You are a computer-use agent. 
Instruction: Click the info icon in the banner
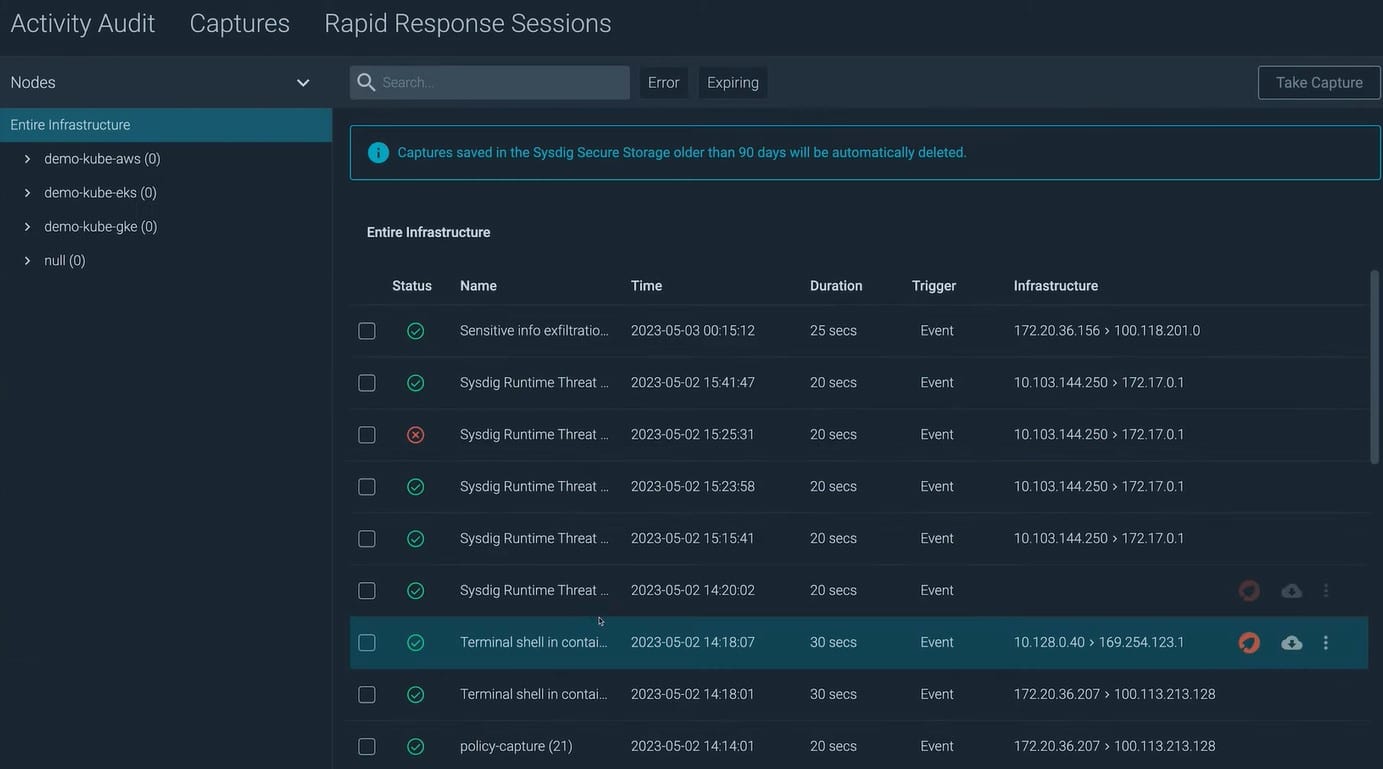[x=378, y=153]
